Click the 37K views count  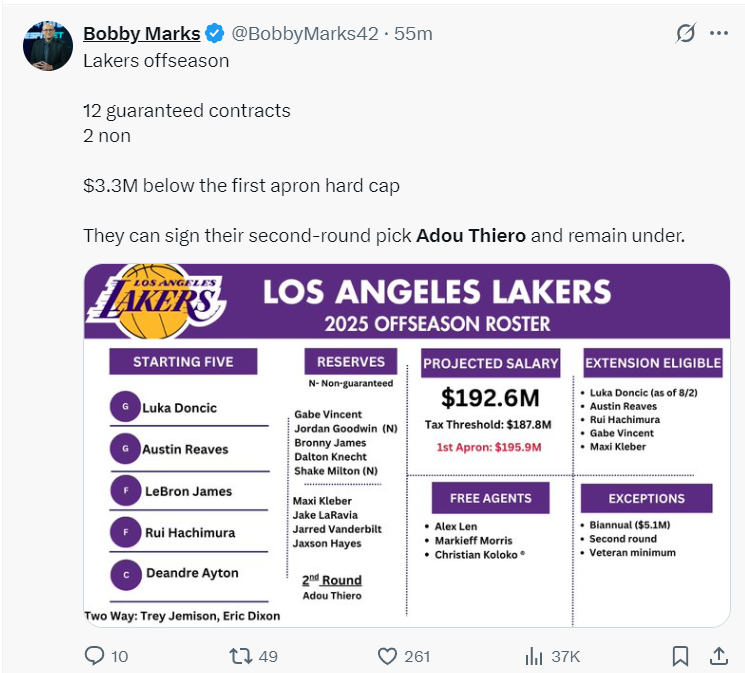click(565, 656)
